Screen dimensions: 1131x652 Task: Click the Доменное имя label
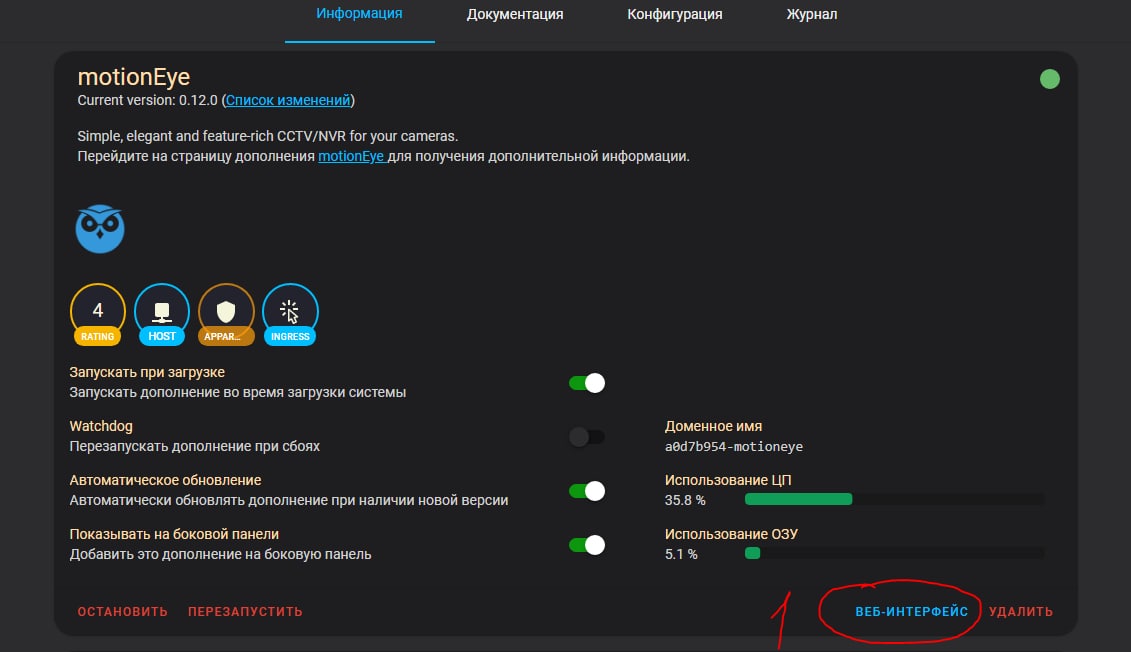(x=713, y=426)
